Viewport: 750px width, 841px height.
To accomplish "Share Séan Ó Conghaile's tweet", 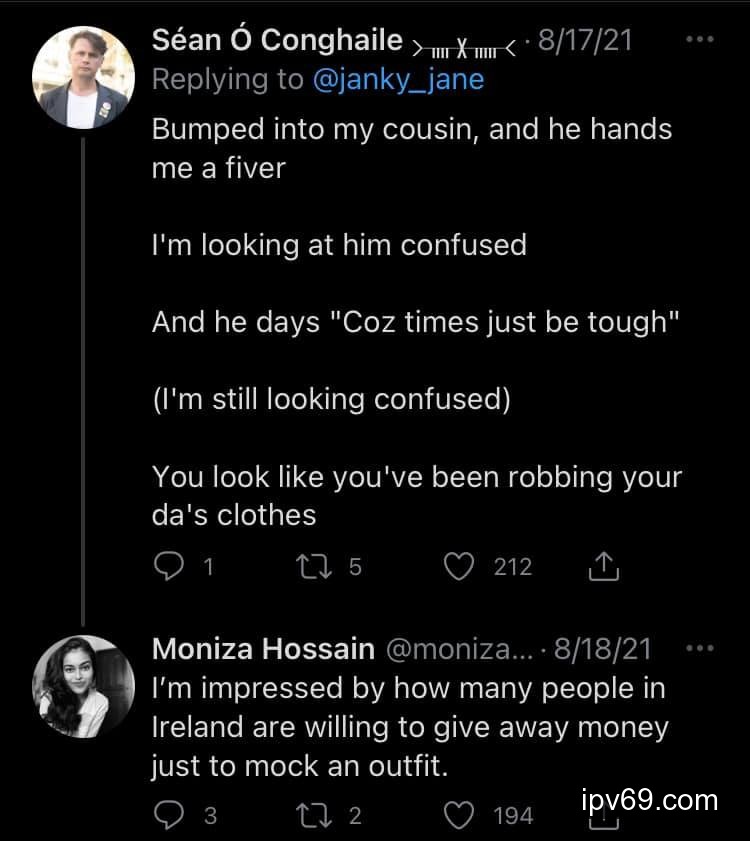I will click(x=605, y=567).
